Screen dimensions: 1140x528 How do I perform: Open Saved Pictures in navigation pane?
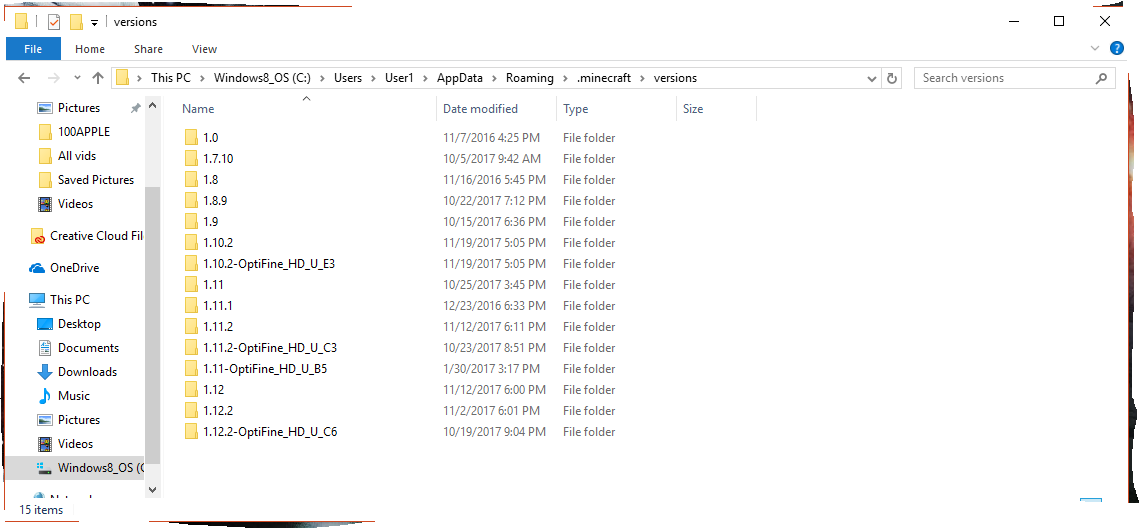coord(96,180)
